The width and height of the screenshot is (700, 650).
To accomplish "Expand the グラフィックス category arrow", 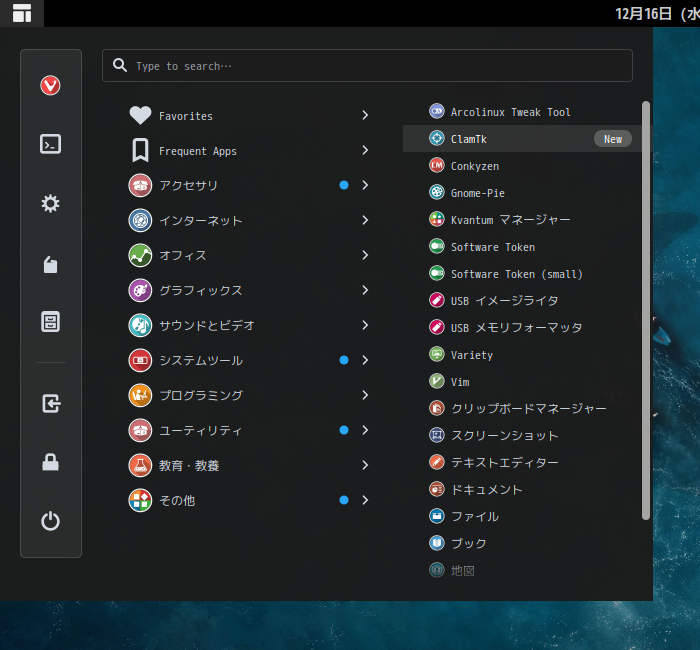I will (365, 290).
